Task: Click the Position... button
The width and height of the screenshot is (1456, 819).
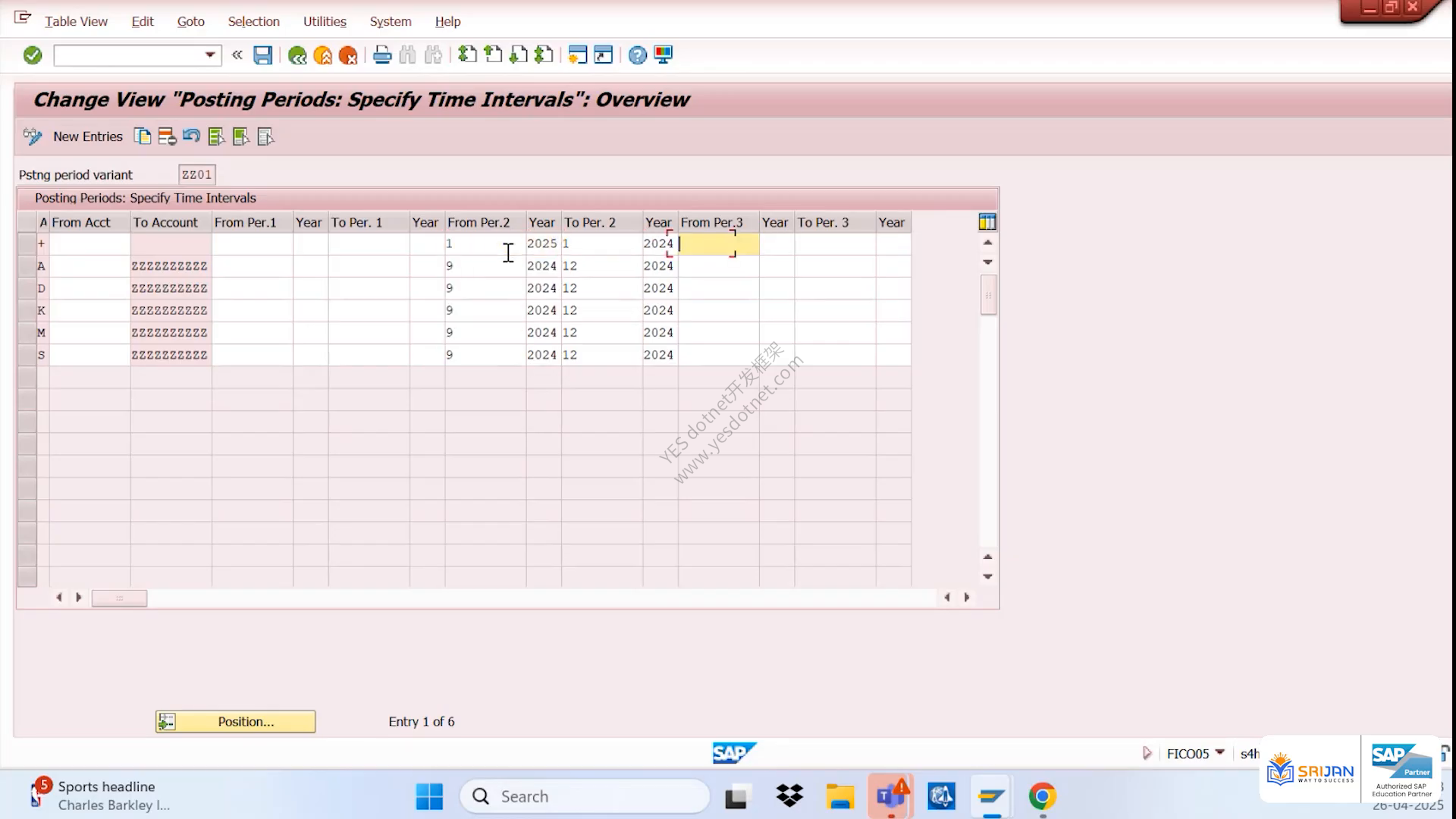Action: [235, 721]
